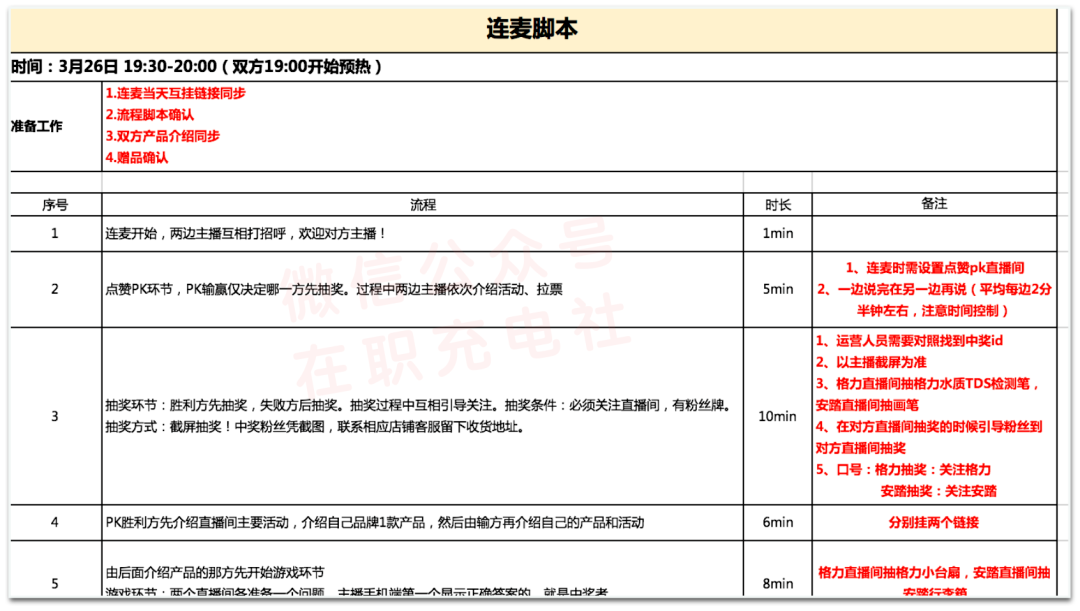Select the '准备工作' label cell
1080x611 pixels.
pos(56,126)
